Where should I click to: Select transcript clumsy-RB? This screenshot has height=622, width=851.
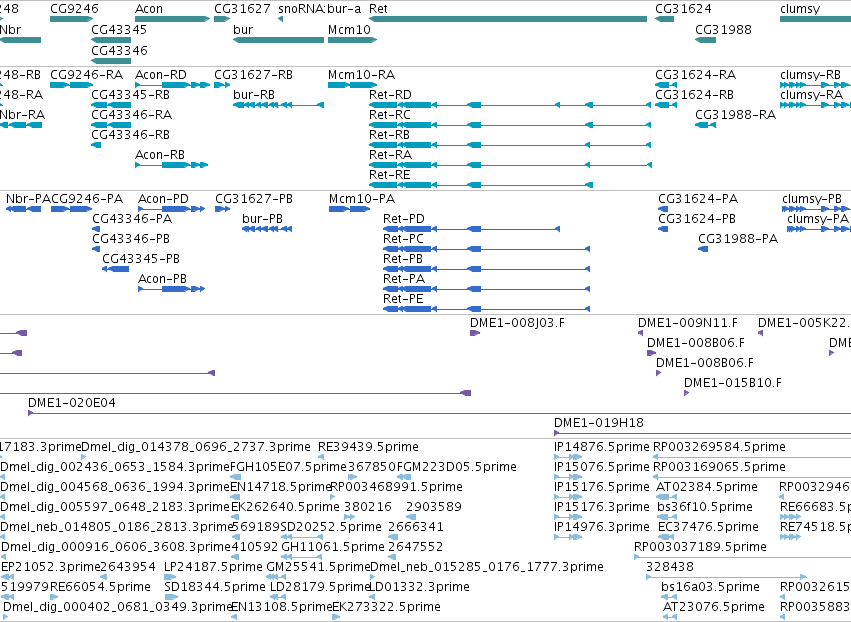(810, 74)
